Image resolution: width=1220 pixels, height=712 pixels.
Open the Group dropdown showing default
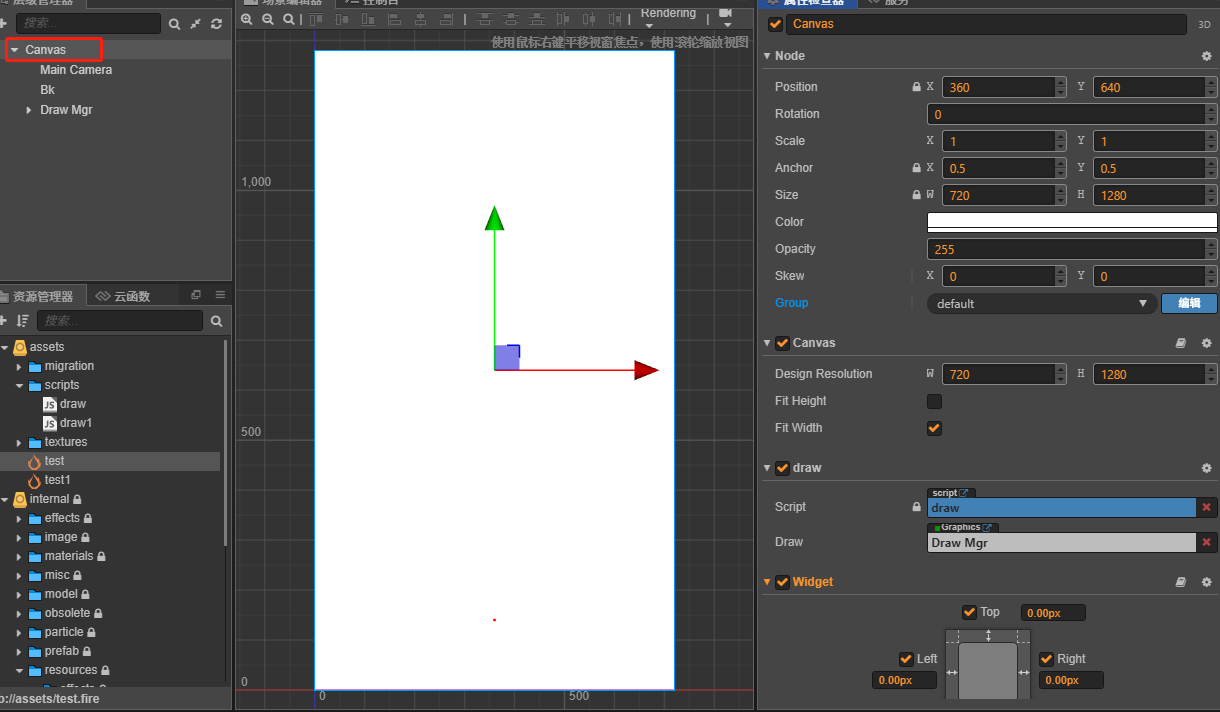click(x=1041, y=303)
